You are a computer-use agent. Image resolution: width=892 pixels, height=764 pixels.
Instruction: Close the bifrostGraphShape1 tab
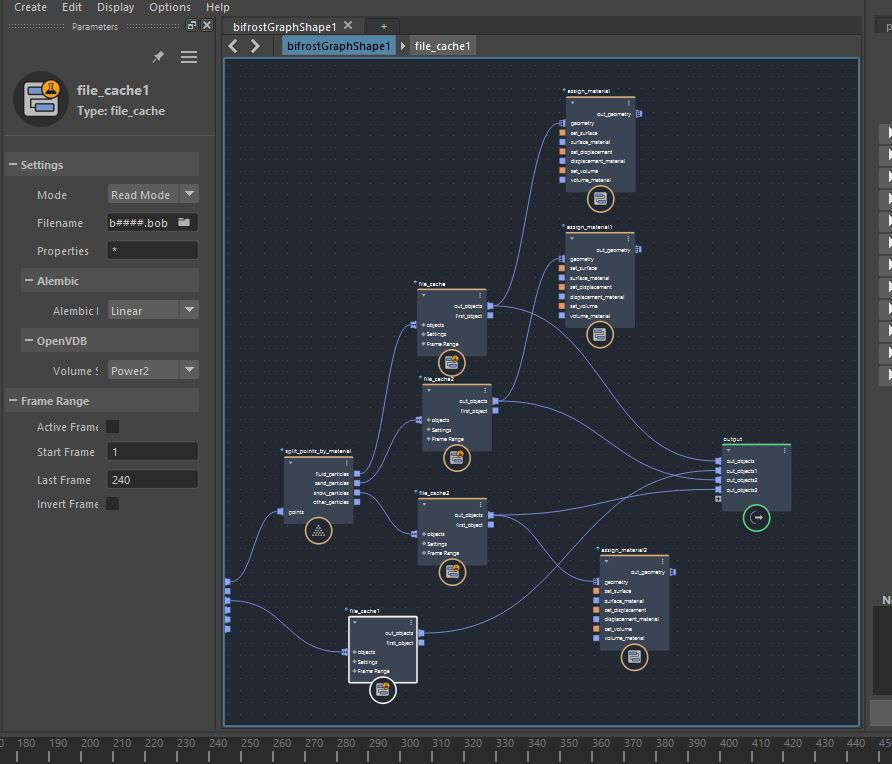click(x=348, y=26)
